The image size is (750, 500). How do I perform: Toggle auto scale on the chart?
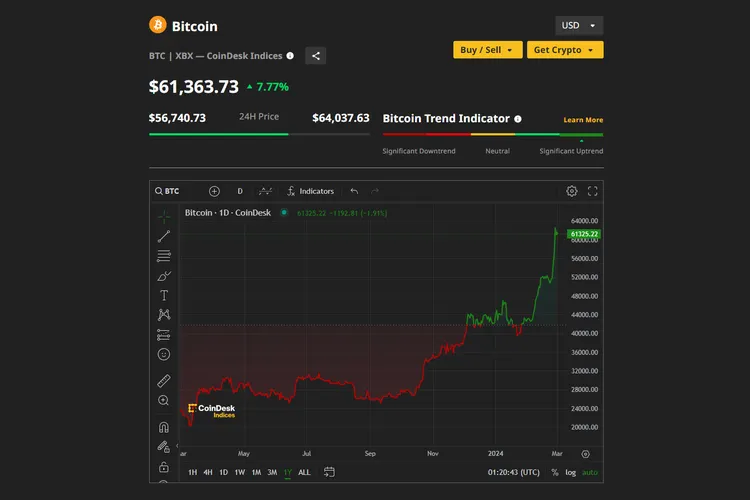[590, 472]
